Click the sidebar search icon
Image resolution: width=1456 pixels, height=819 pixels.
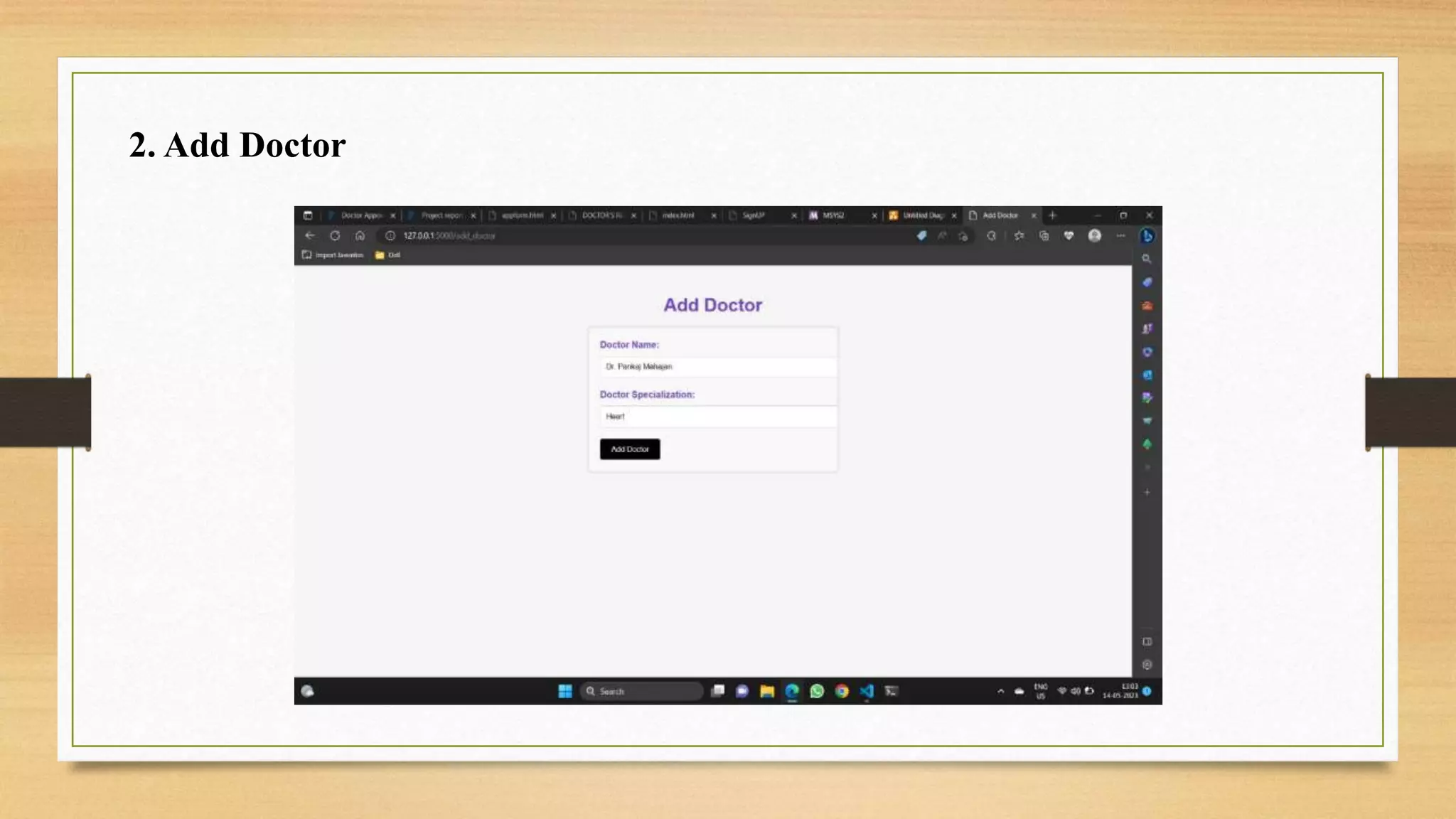click(x=1146, y=259)
